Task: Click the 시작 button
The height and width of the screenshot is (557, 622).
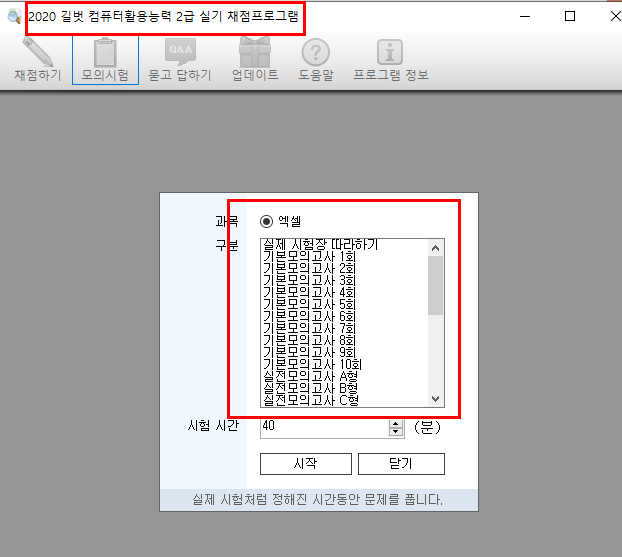Action: (306, 463)
